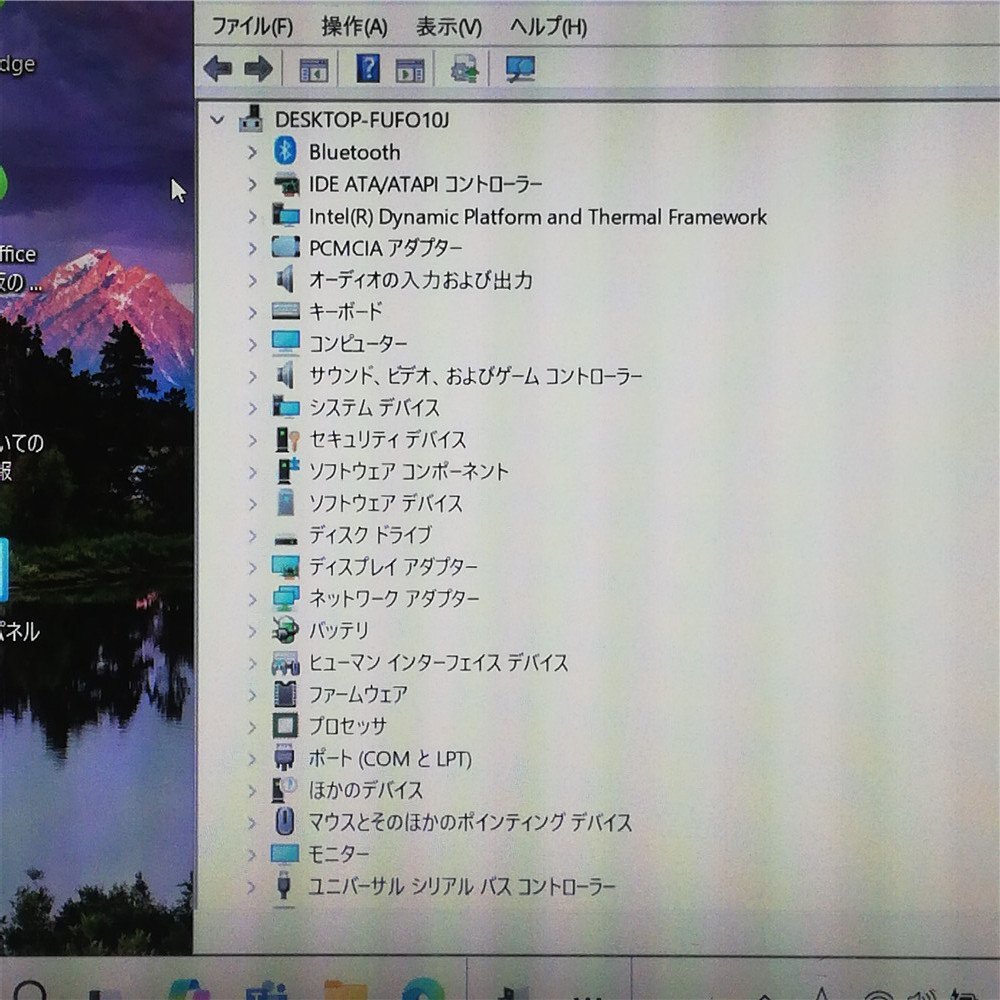Expand the ディスプレイ アダプター category
Screen dimensions: 1000x1000
pos(252,567)
